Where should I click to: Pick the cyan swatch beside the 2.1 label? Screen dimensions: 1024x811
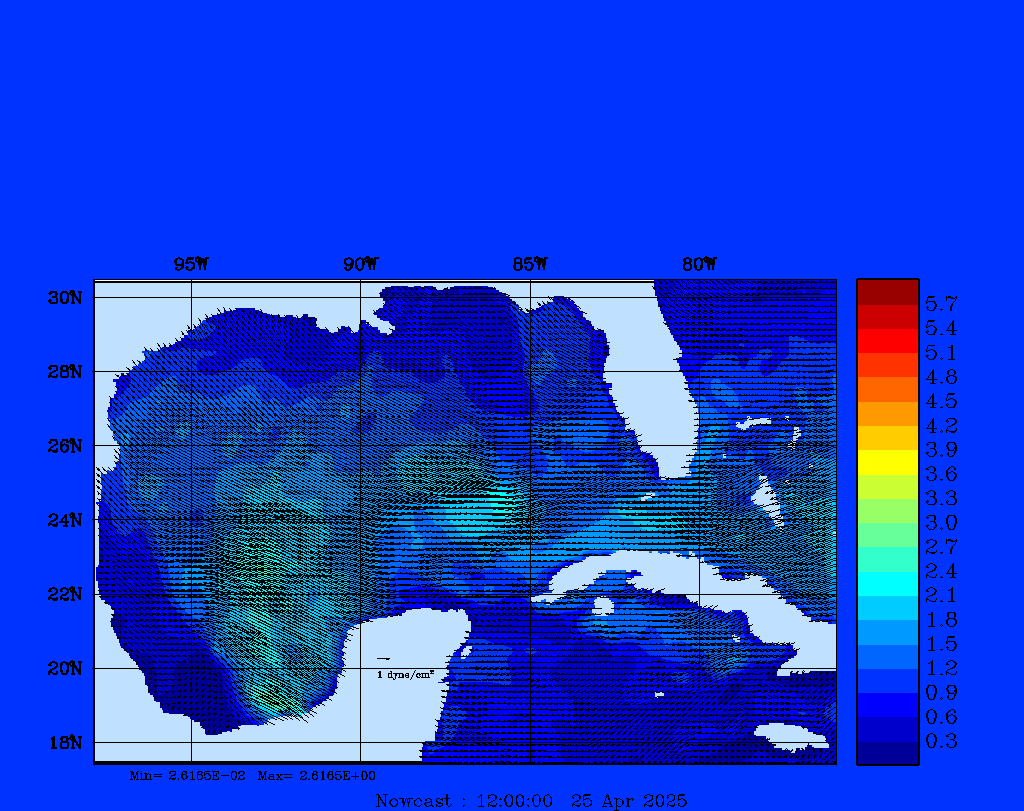pyautogui.click(x=887, y=584)
